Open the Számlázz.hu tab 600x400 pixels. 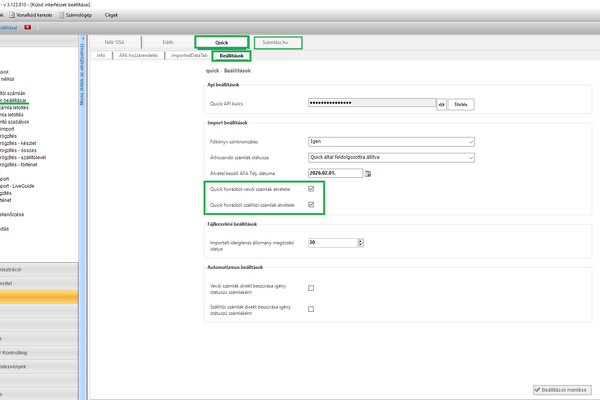(x=278, y=42)
